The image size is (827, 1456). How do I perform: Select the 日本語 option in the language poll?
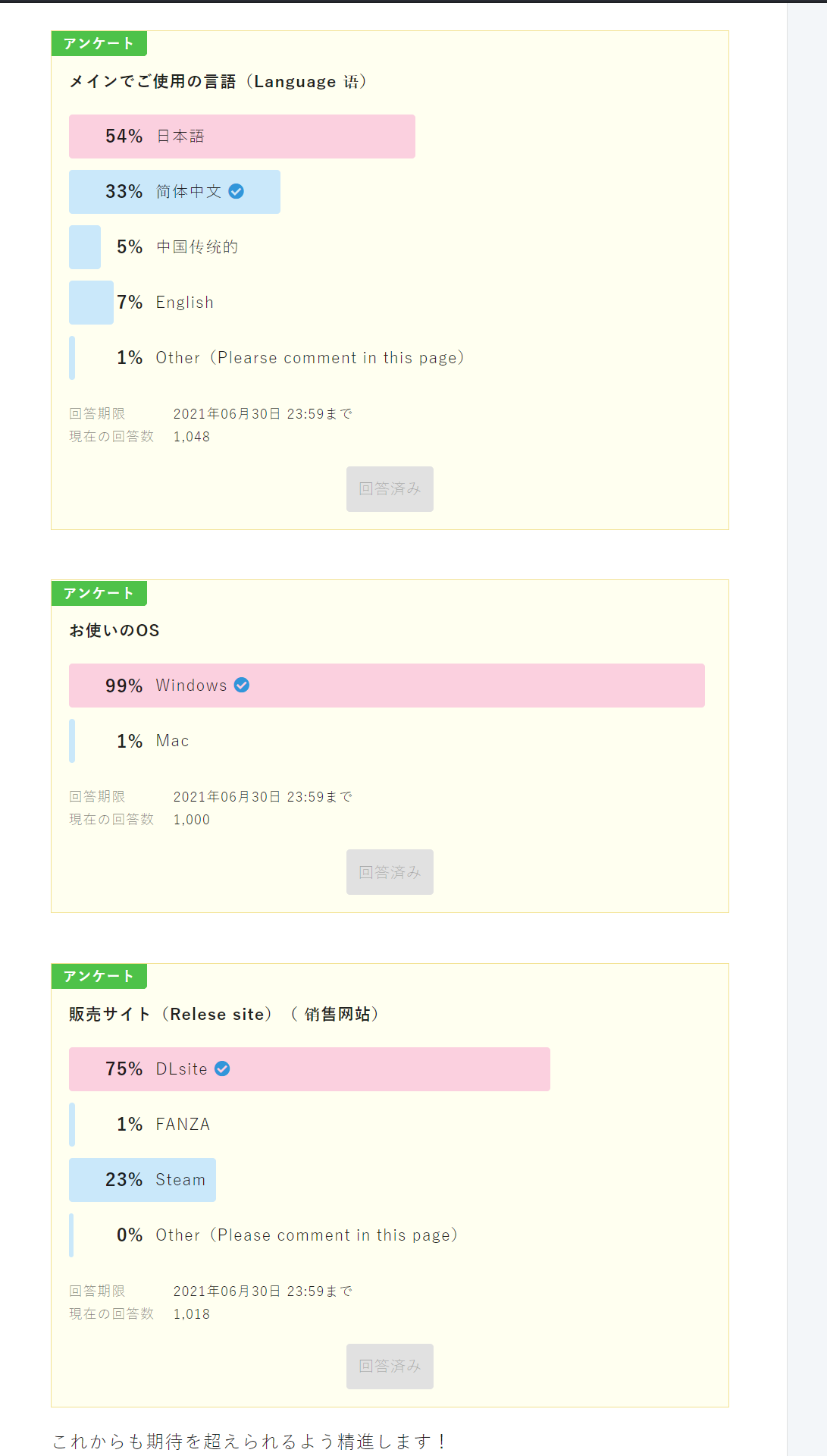coord(241,136)
